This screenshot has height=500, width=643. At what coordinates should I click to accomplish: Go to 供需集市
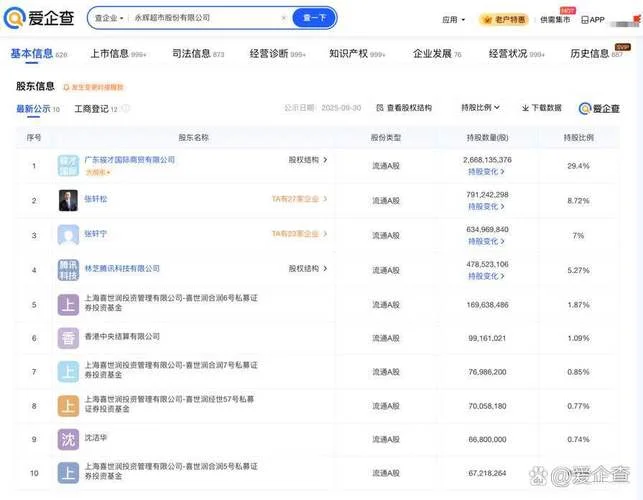pos(555,19)
